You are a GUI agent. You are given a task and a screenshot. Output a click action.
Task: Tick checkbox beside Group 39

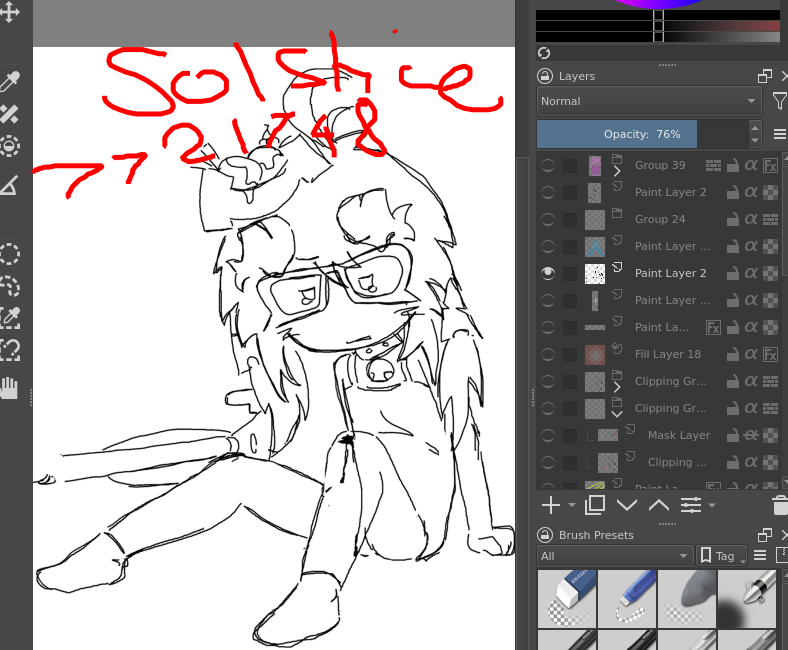[570, 165]
